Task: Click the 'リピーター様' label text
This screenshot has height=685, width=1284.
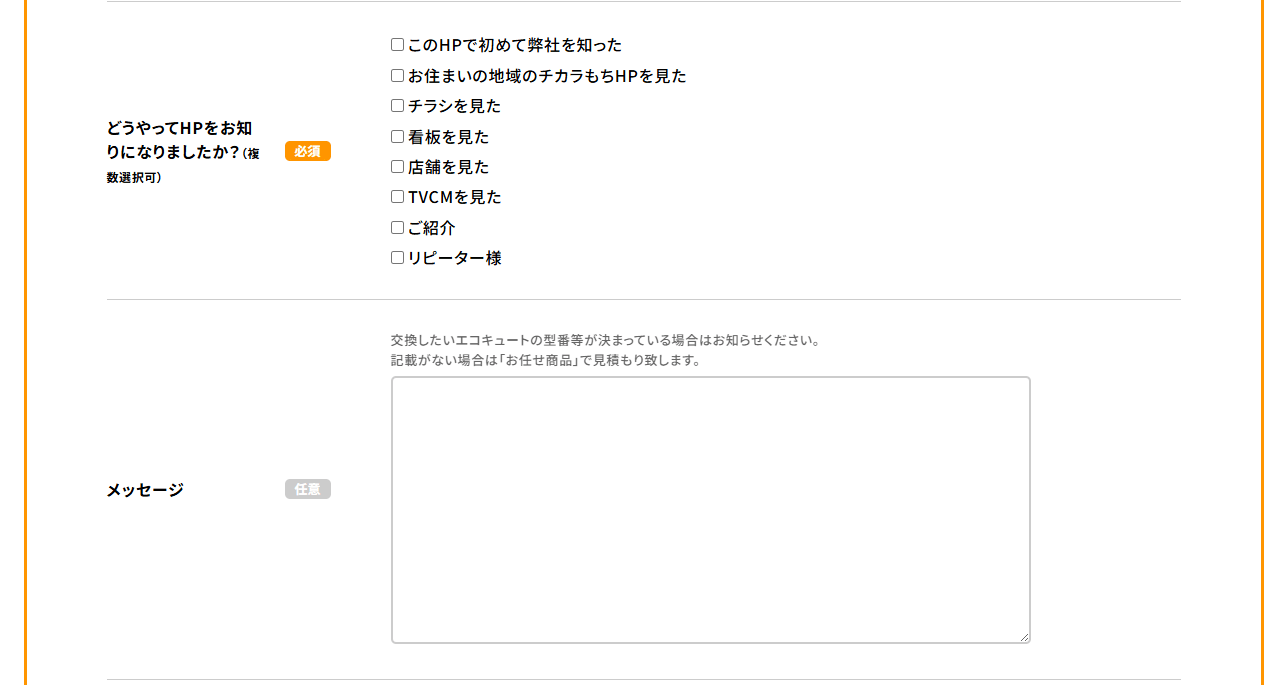Action: point(455,258)
